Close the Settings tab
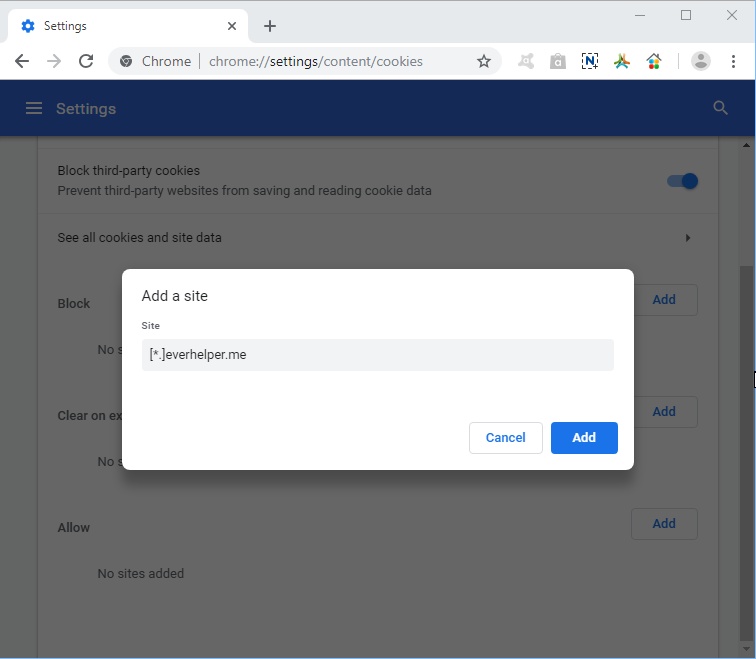 point(232,26)
